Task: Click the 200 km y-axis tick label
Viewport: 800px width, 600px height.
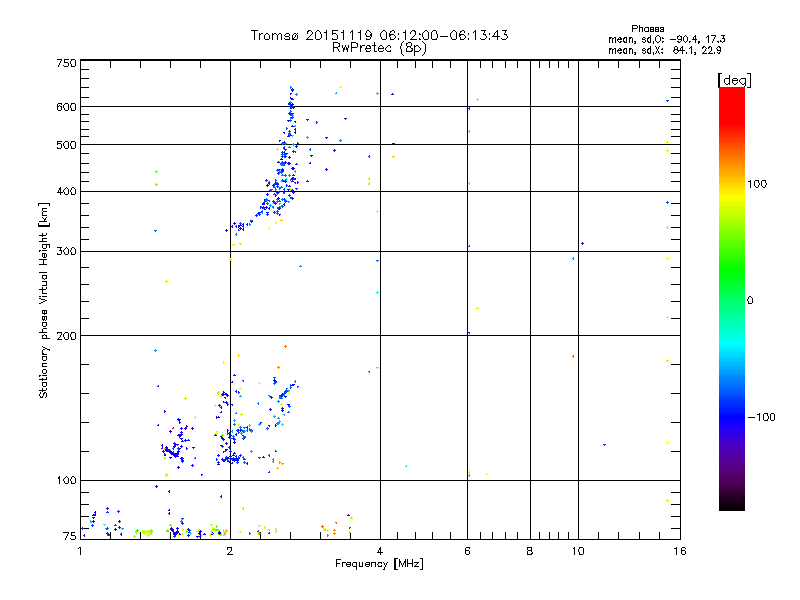Action: [66, 336]
